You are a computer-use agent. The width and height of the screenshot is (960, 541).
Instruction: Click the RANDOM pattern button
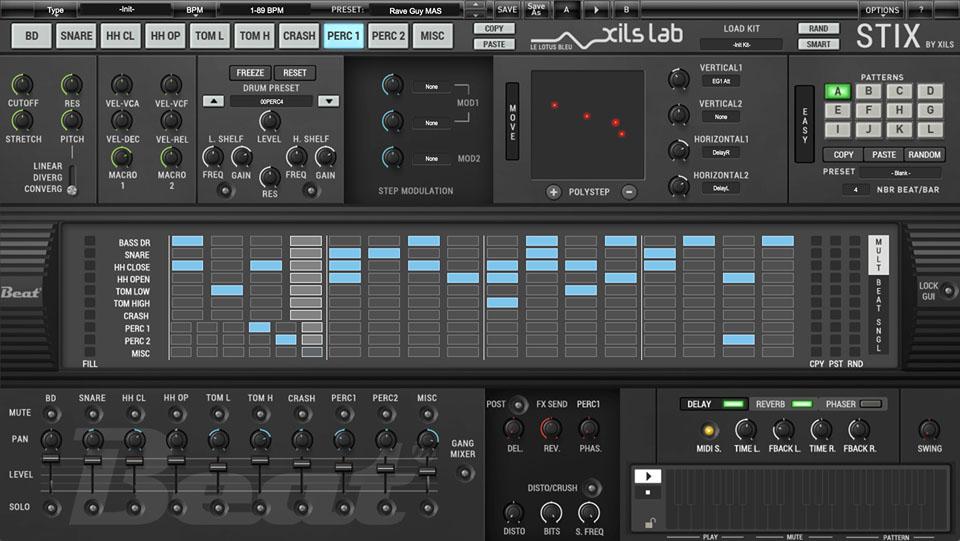(x=924, y=155)
